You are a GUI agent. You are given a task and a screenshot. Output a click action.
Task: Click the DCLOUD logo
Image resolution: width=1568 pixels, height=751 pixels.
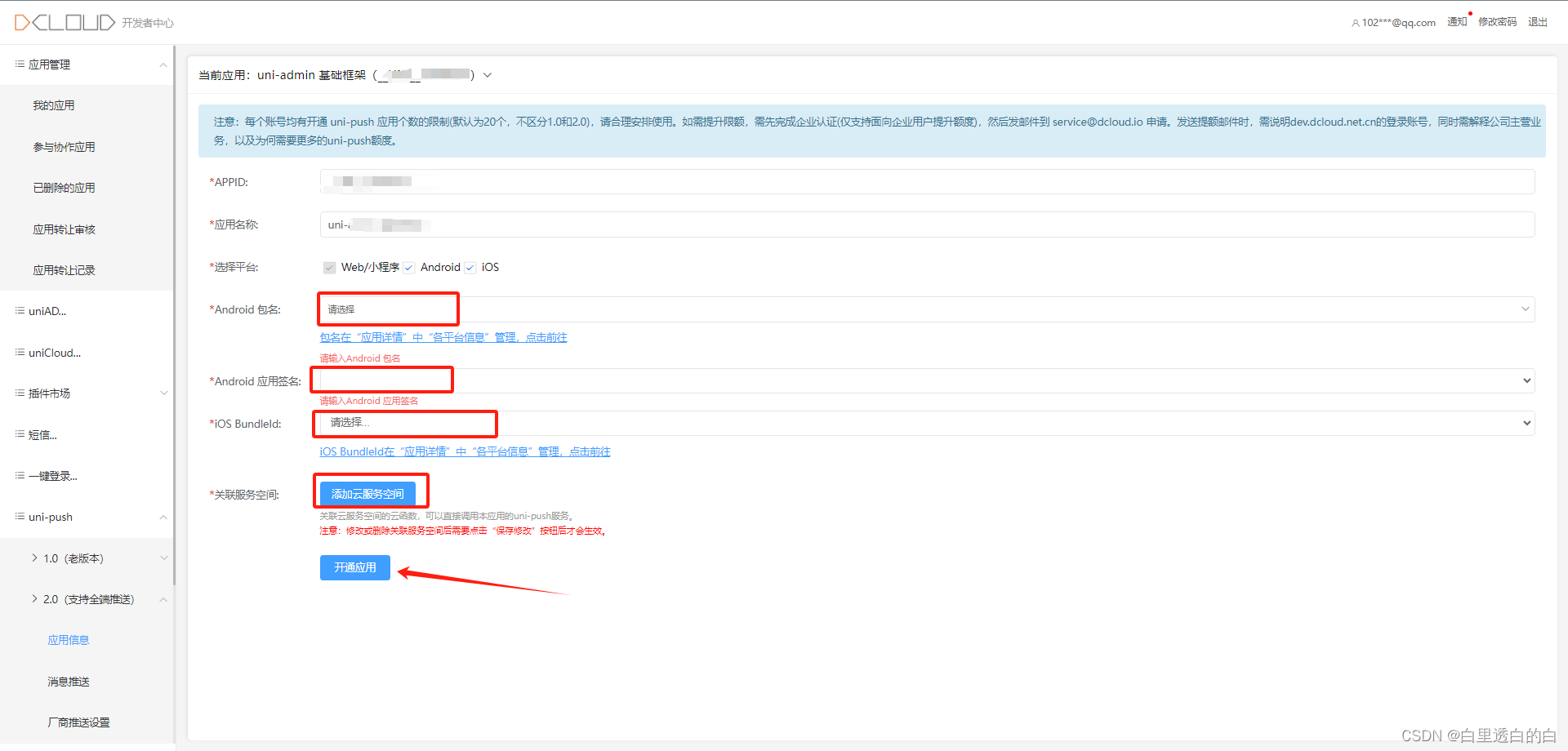65,22
